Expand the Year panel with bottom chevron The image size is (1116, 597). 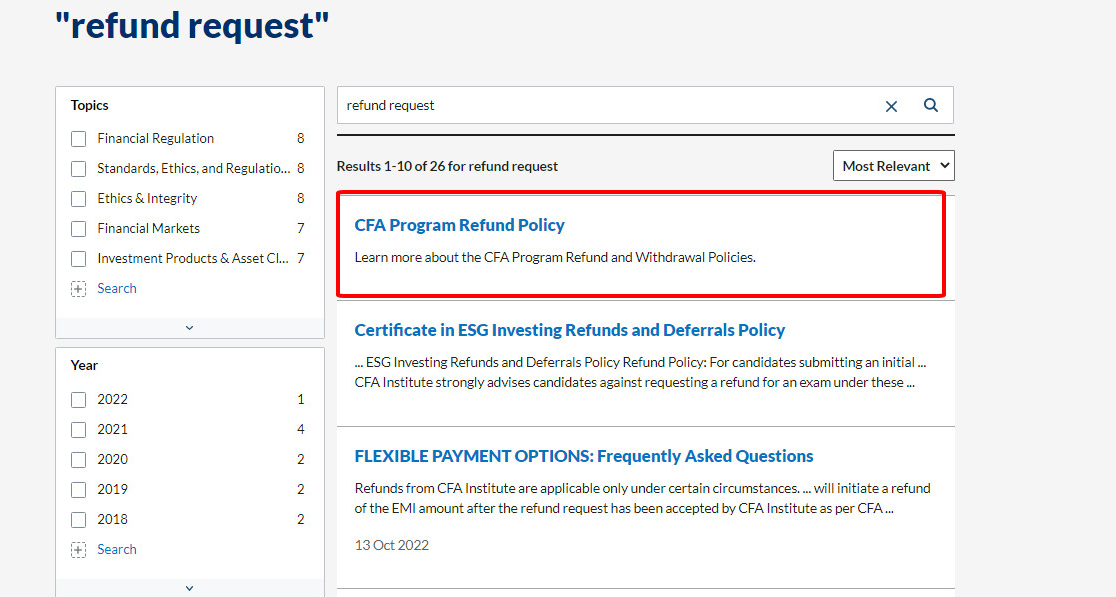189,588
